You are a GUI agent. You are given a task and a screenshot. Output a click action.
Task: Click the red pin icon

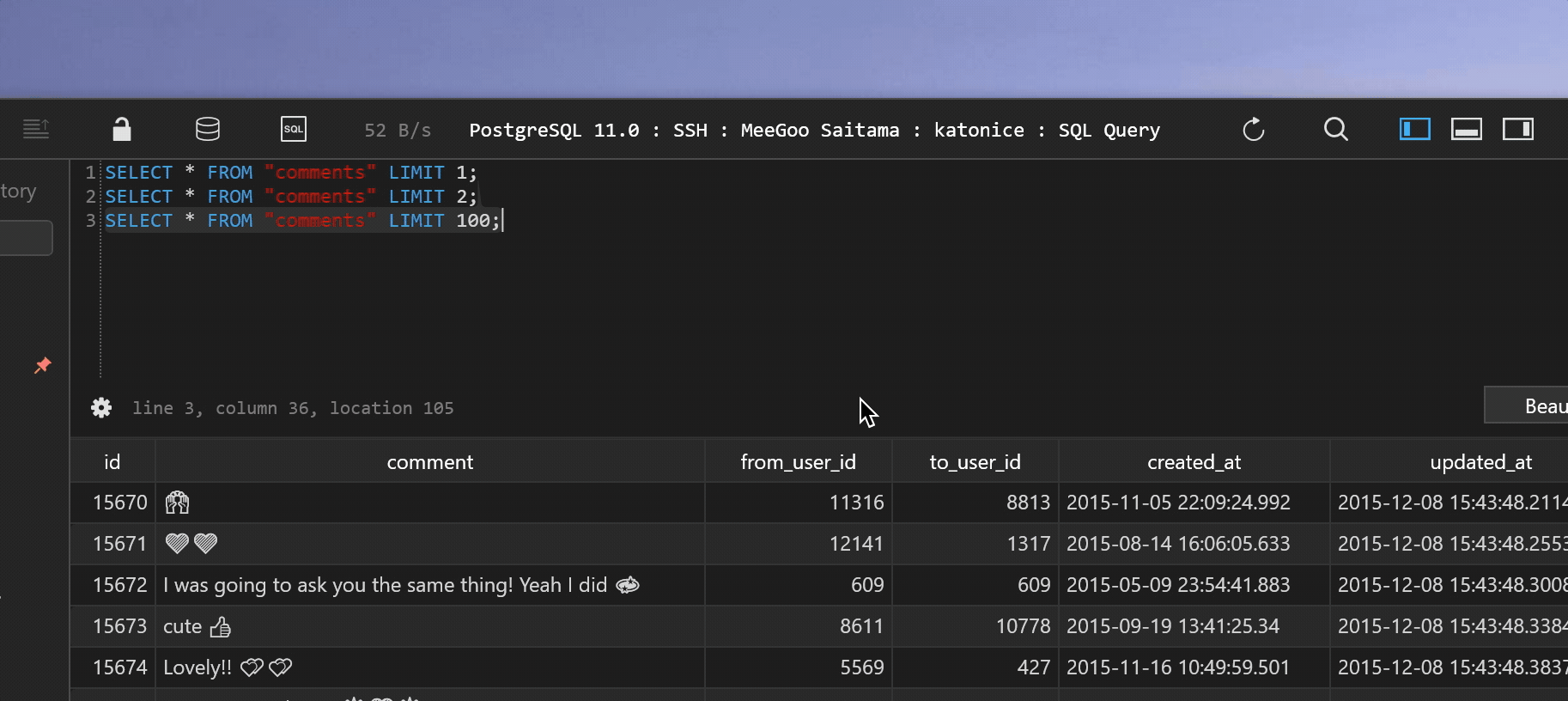[x=42, y=366]
